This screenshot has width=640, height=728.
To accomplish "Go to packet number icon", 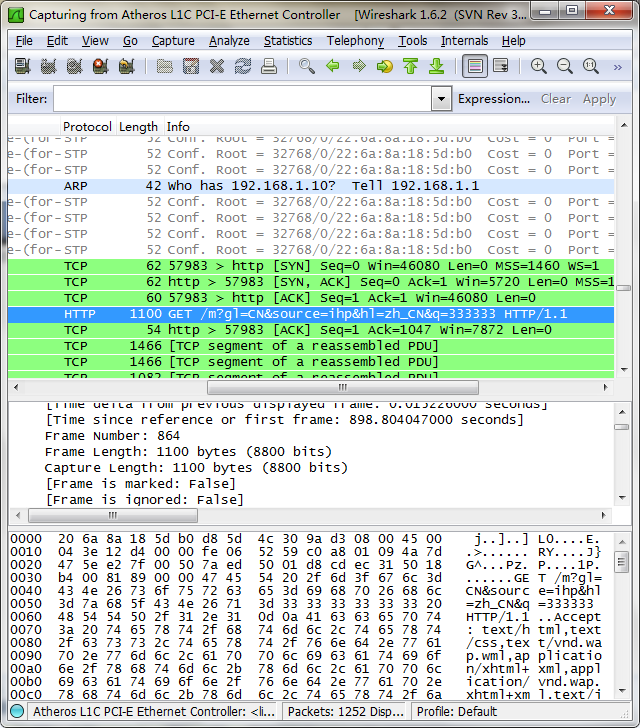I will (385, 66).
